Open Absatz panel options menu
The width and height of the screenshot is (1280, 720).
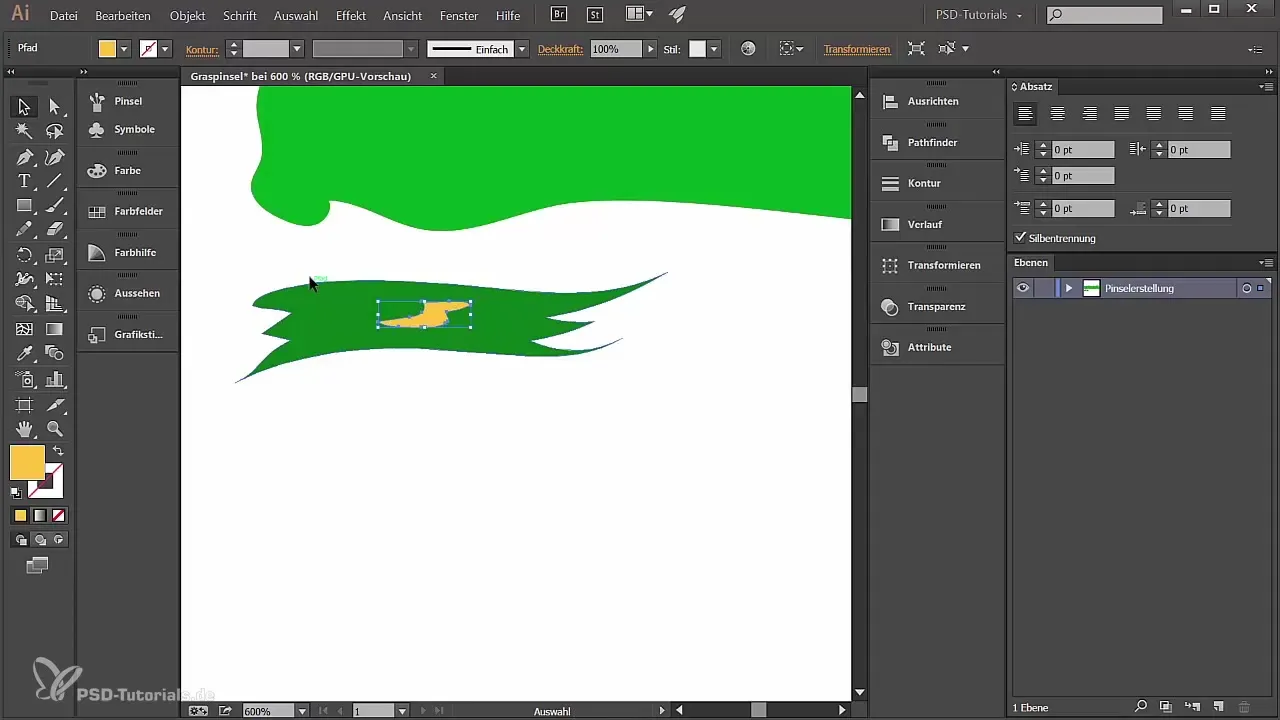[1267, 87]
